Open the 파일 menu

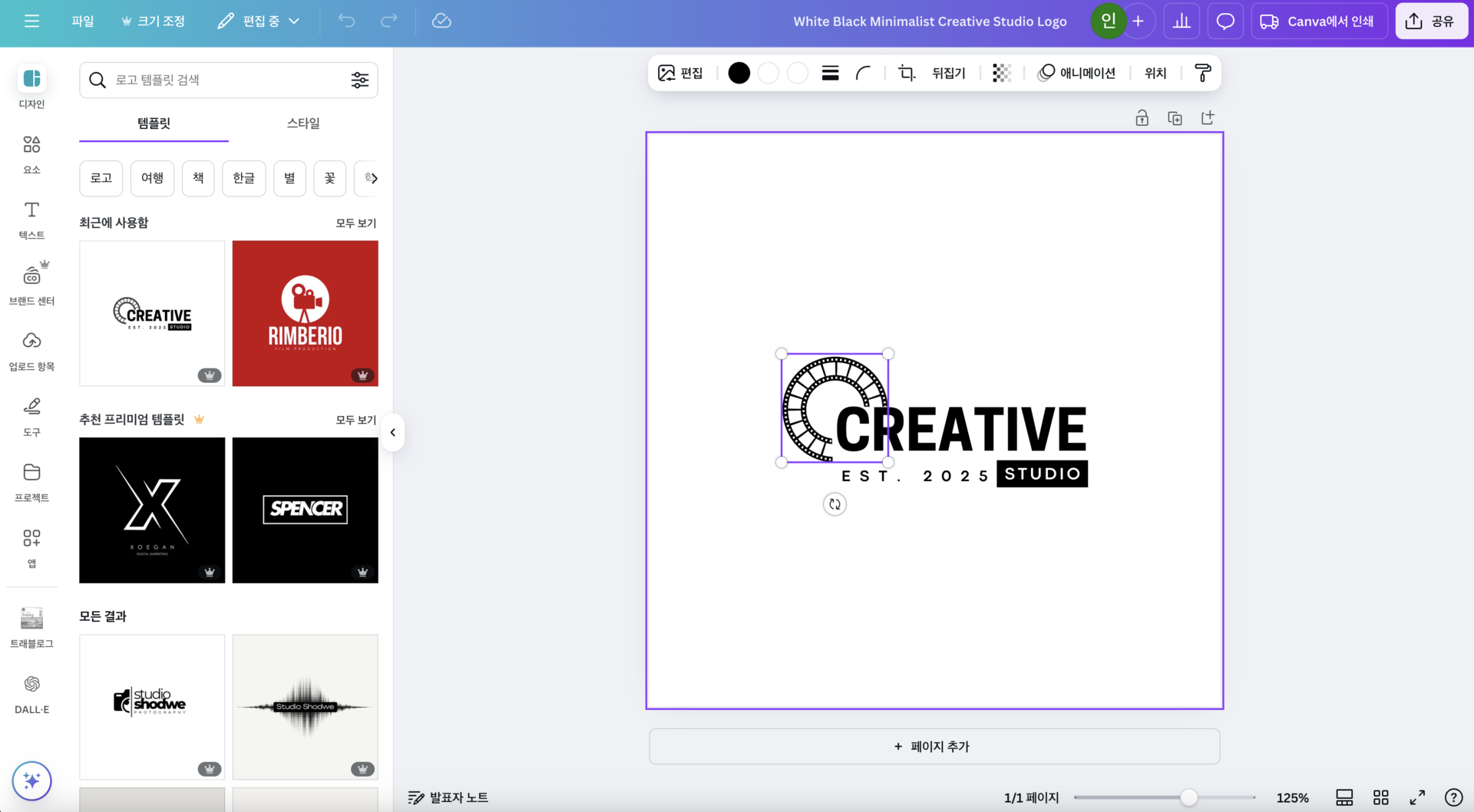[x=83, y=21]
